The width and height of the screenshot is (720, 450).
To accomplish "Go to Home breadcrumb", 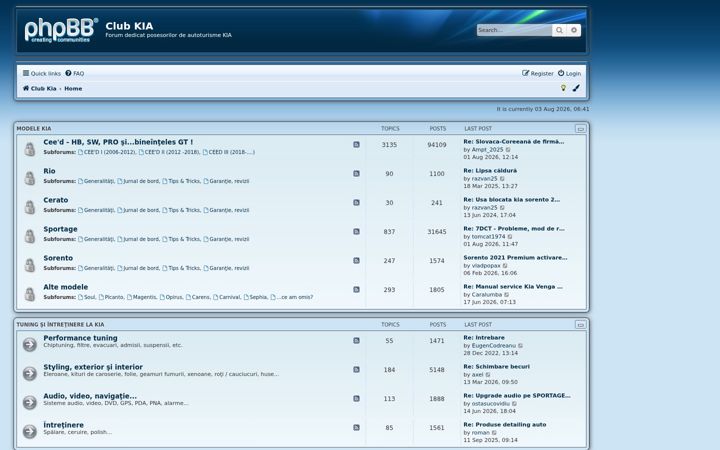I will click(73, 88).
